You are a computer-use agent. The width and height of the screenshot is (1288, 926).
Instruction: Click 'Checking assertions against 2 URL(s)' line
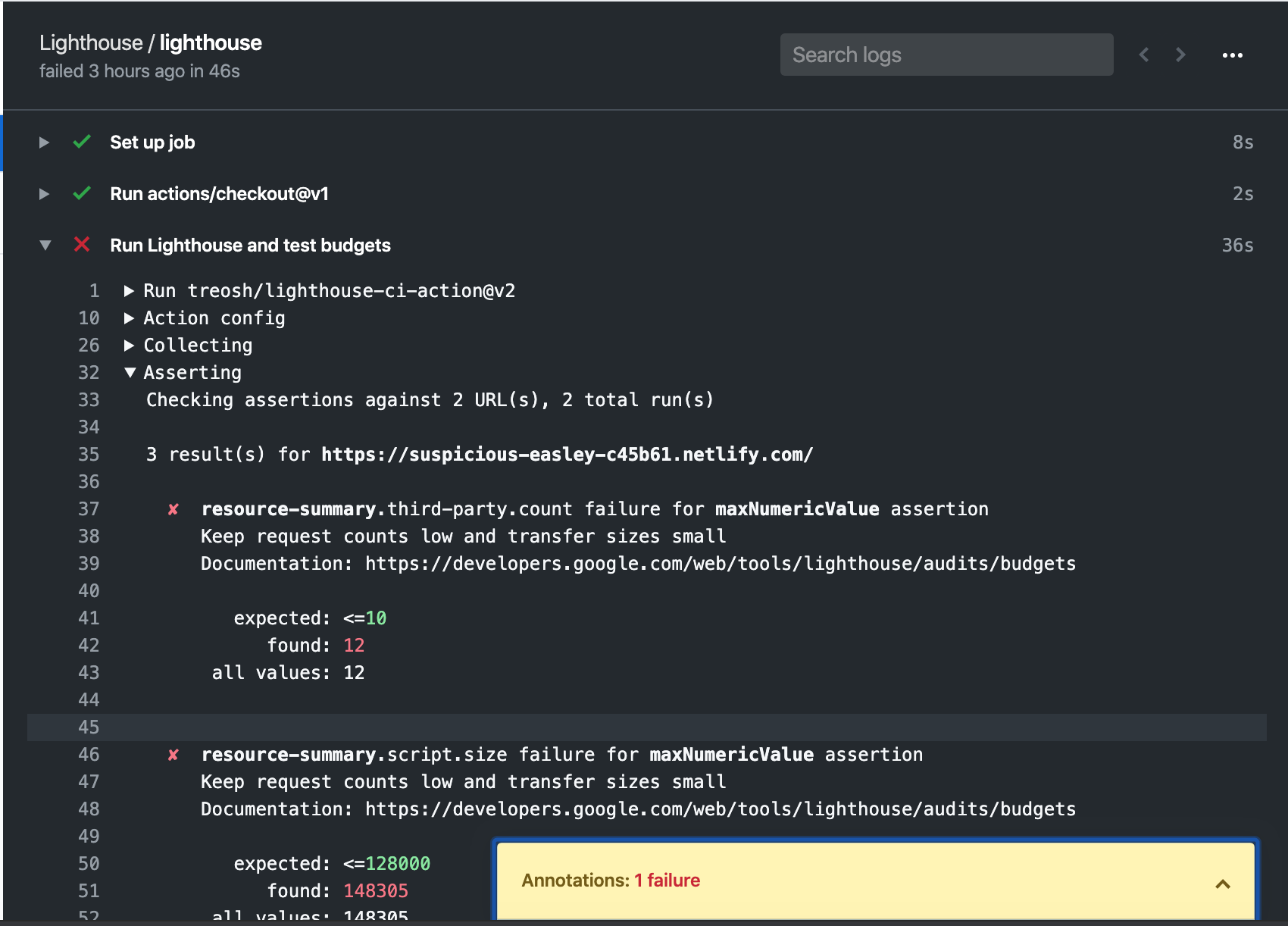click(430, 400)
